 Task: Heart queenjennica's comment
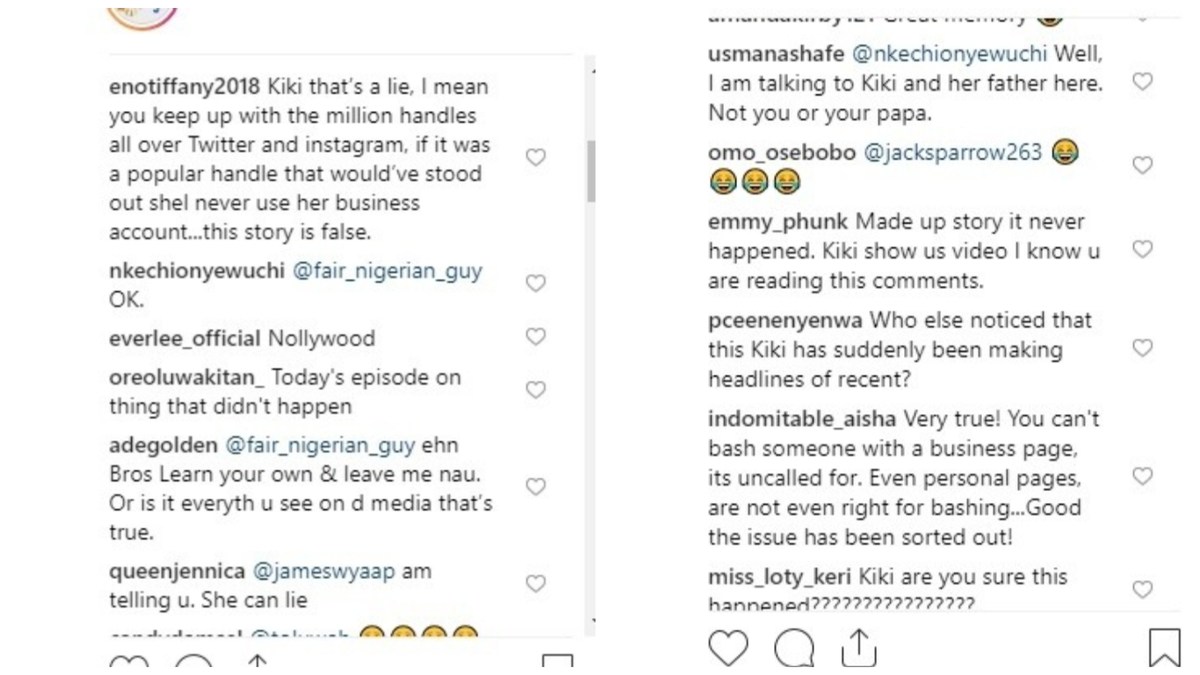pyautogui.click(x=536, y=583)
